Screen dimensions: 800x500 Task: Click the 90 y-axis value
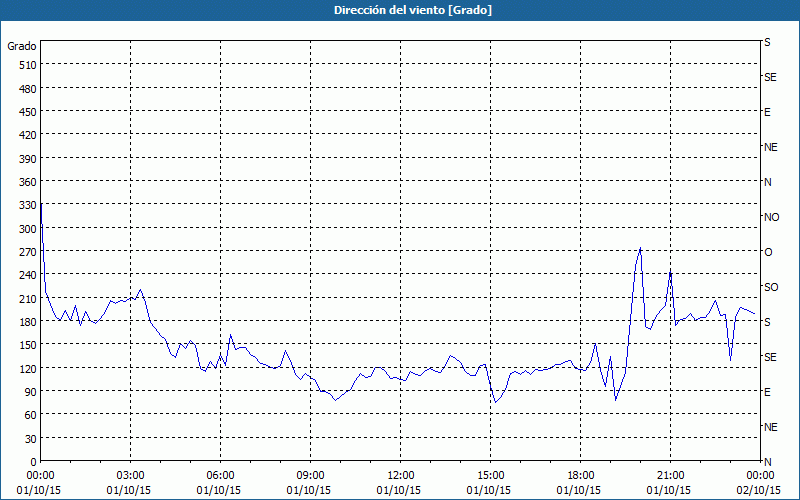[x=30, y=392]
